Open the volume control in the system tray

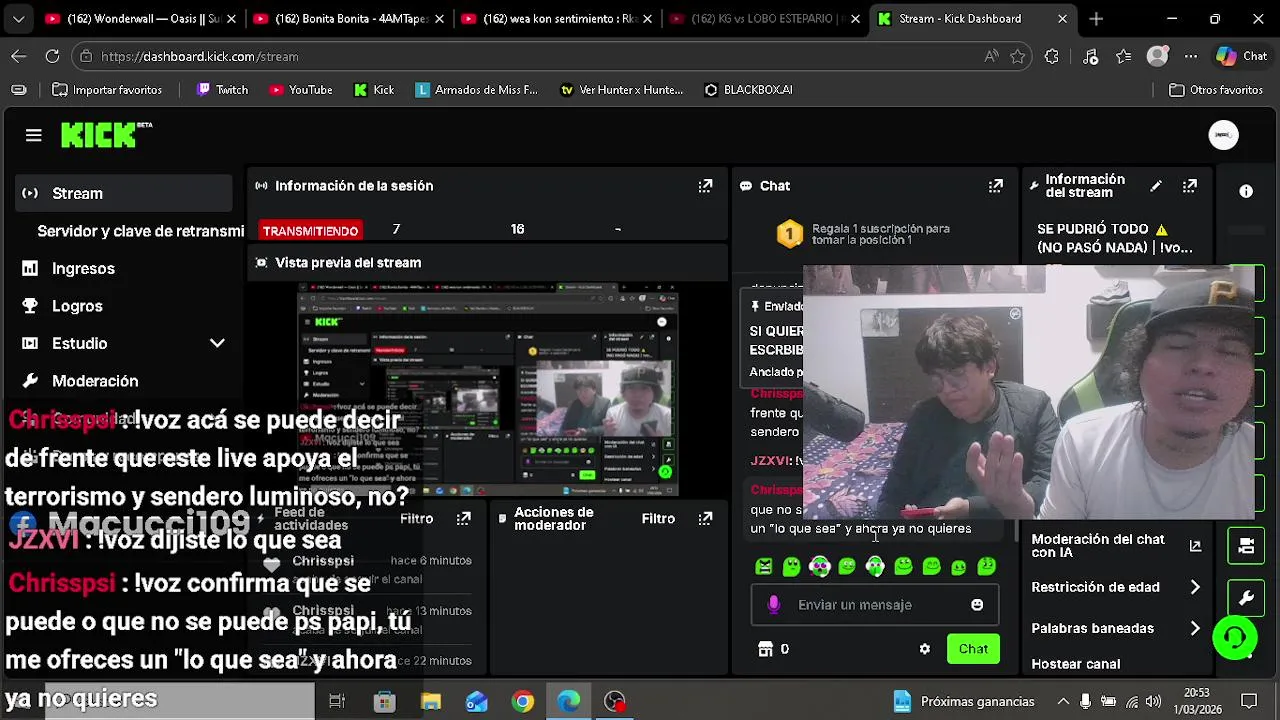(x=1153, y=702)
